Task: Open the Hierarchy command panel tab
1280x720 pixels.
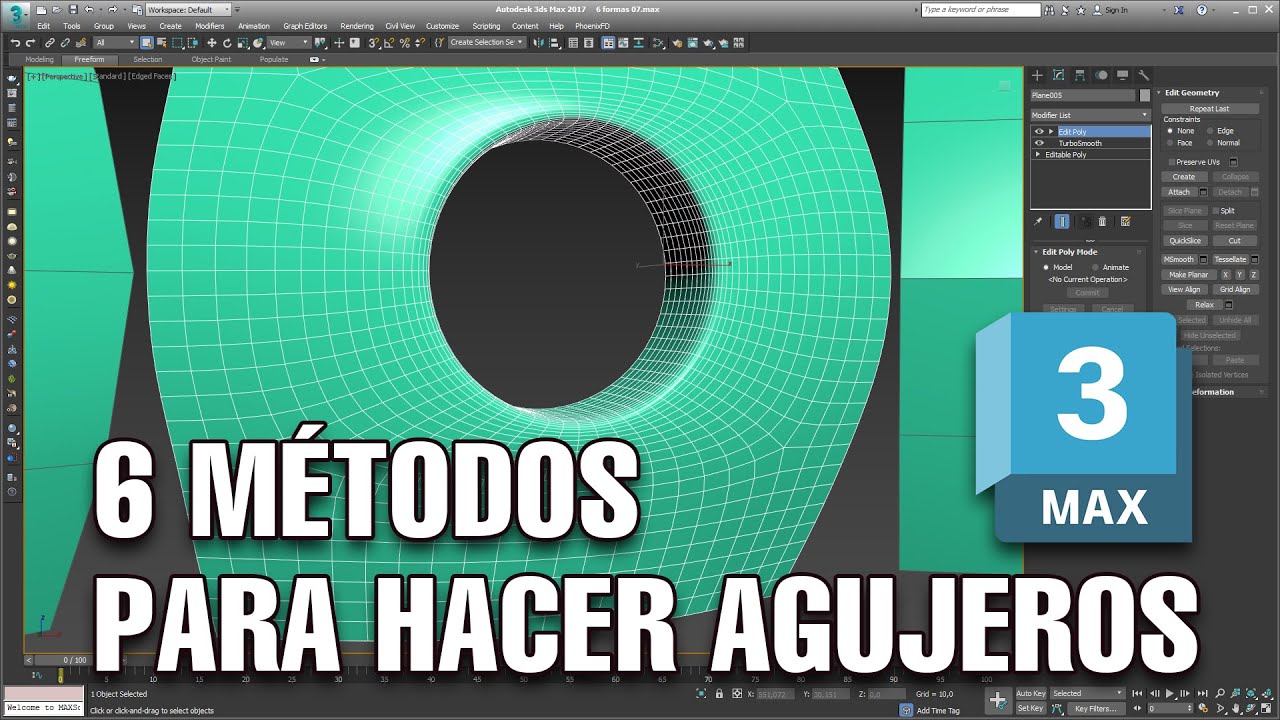Action: 1080,75
